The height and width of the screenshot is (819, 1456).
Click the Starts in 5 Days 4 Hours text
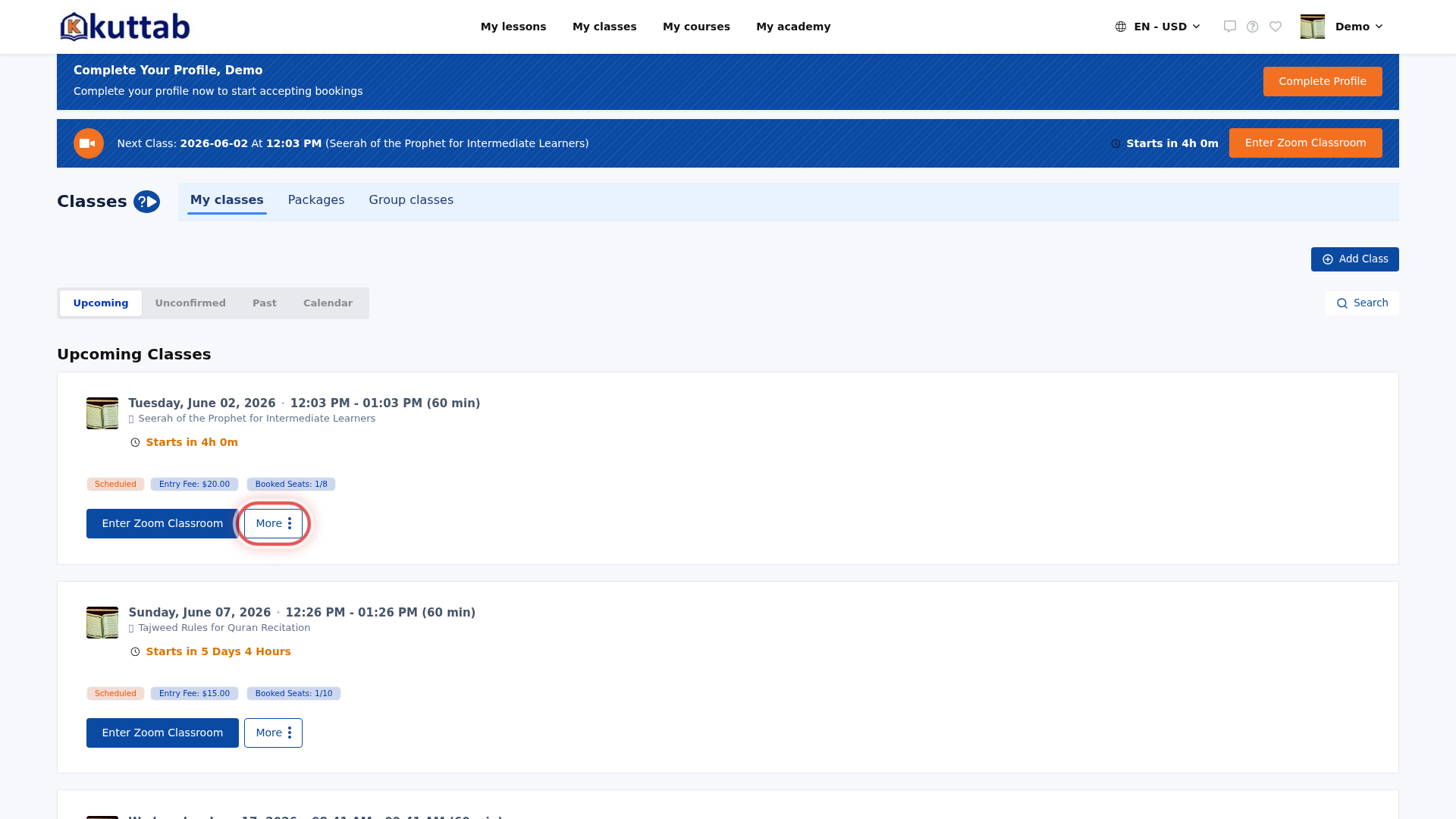[x=218, y=652]
